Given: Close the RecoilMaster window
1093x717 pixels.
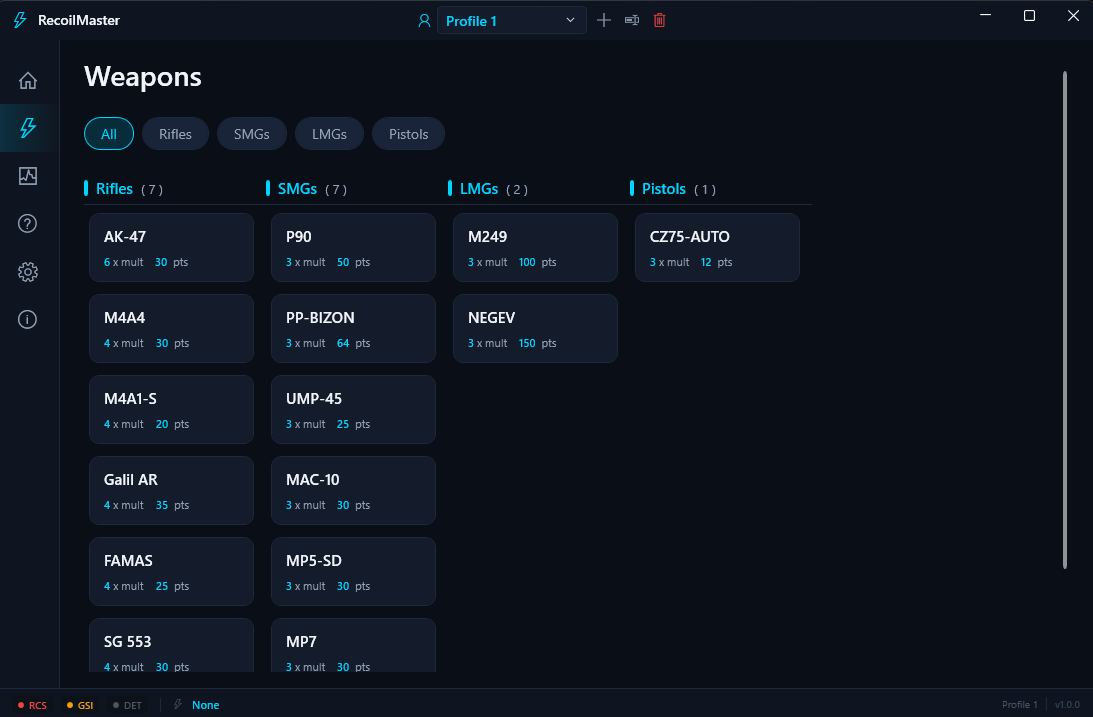Looking at the screenshot, I should coord(1073,15).
